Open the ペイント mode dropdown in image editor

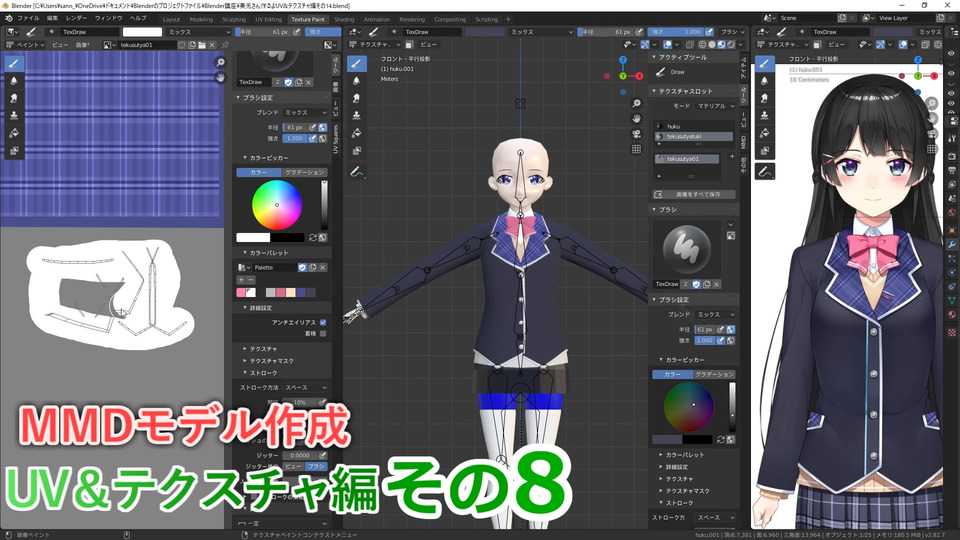pos(26,45)
